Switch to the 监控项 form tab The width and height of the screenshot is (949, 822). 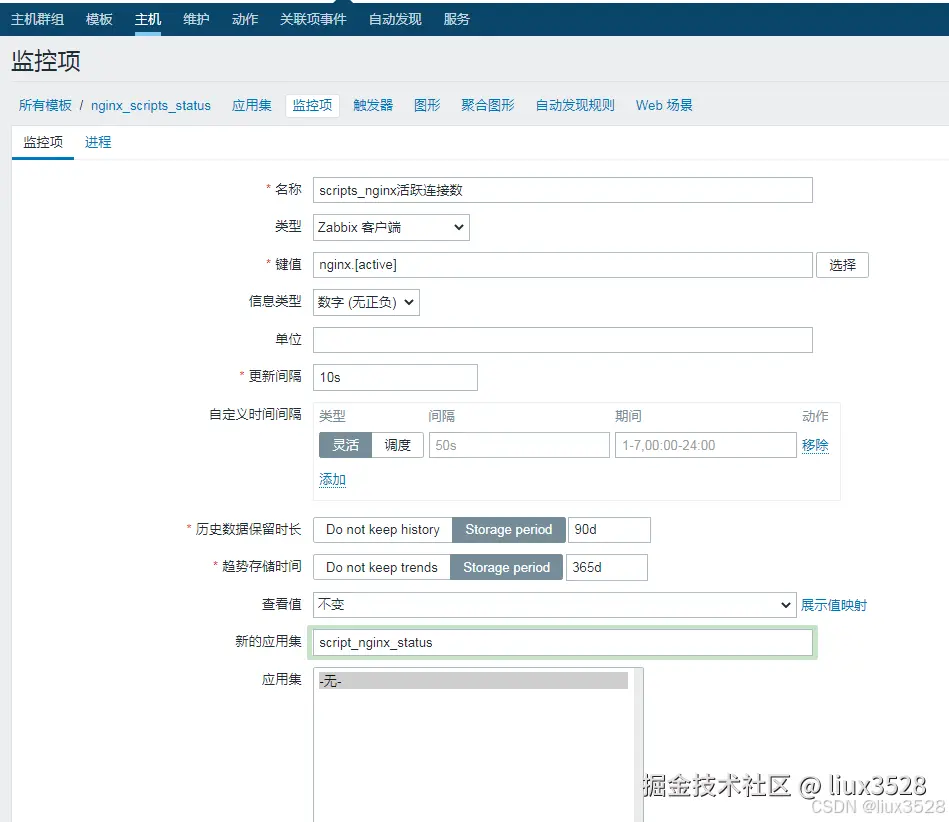click(x=43, y=142)
